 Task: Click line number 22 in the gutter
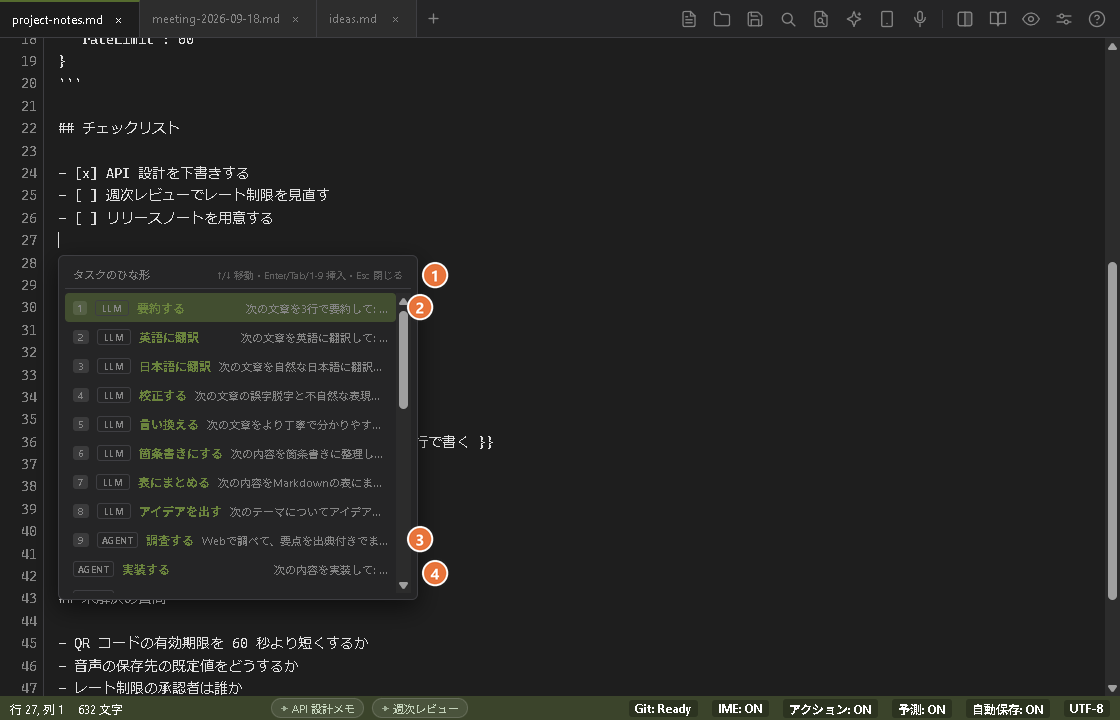point(29,128)
